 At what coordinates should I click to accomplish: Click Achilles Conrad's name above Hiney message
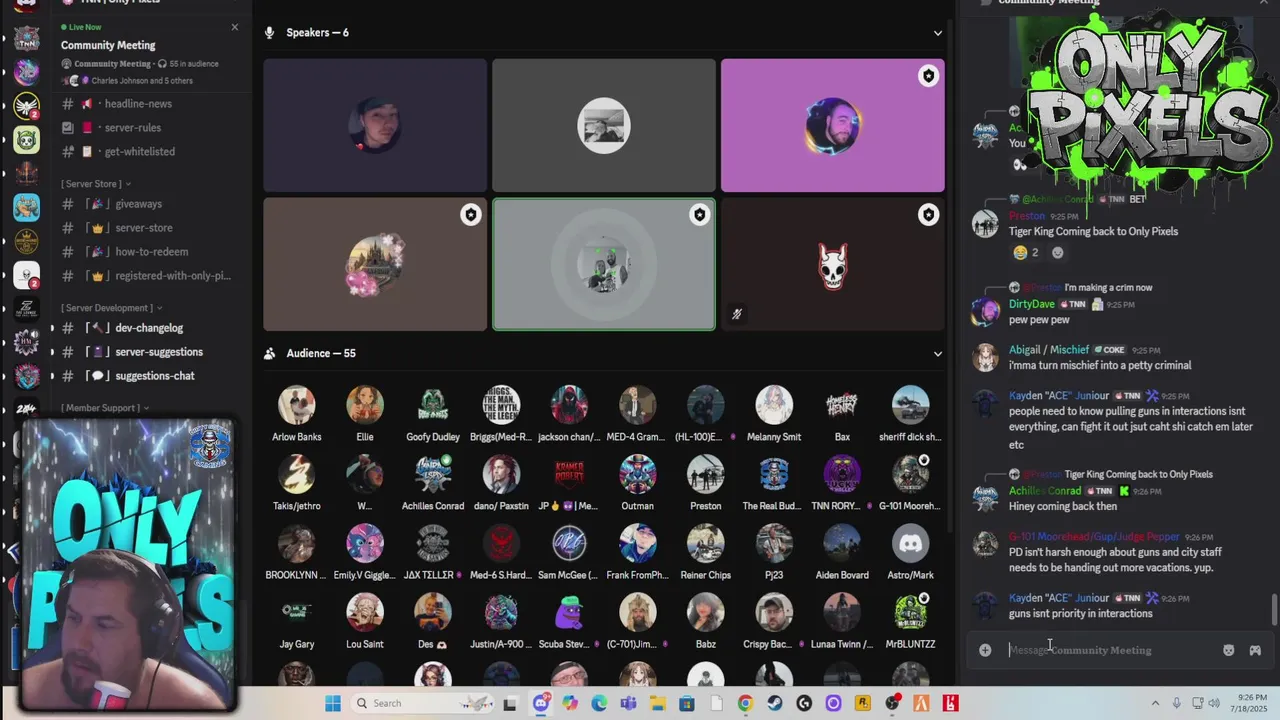[1044, 491]
